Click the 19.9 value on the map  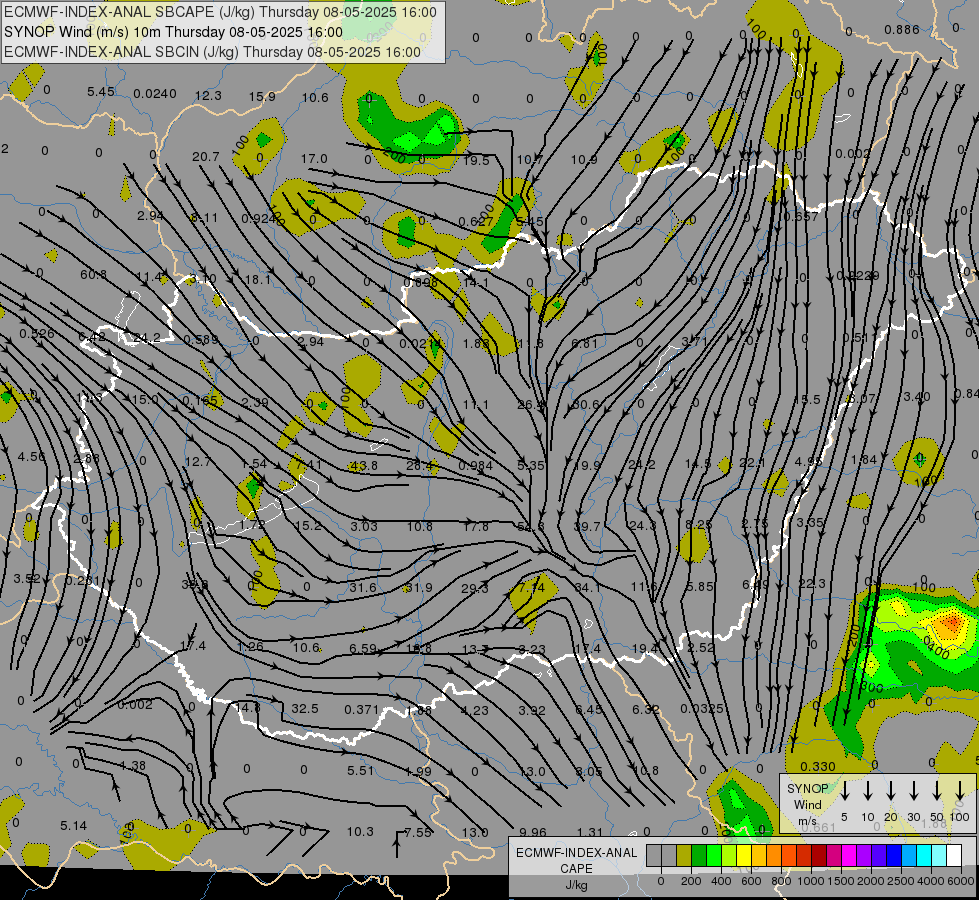587,465
